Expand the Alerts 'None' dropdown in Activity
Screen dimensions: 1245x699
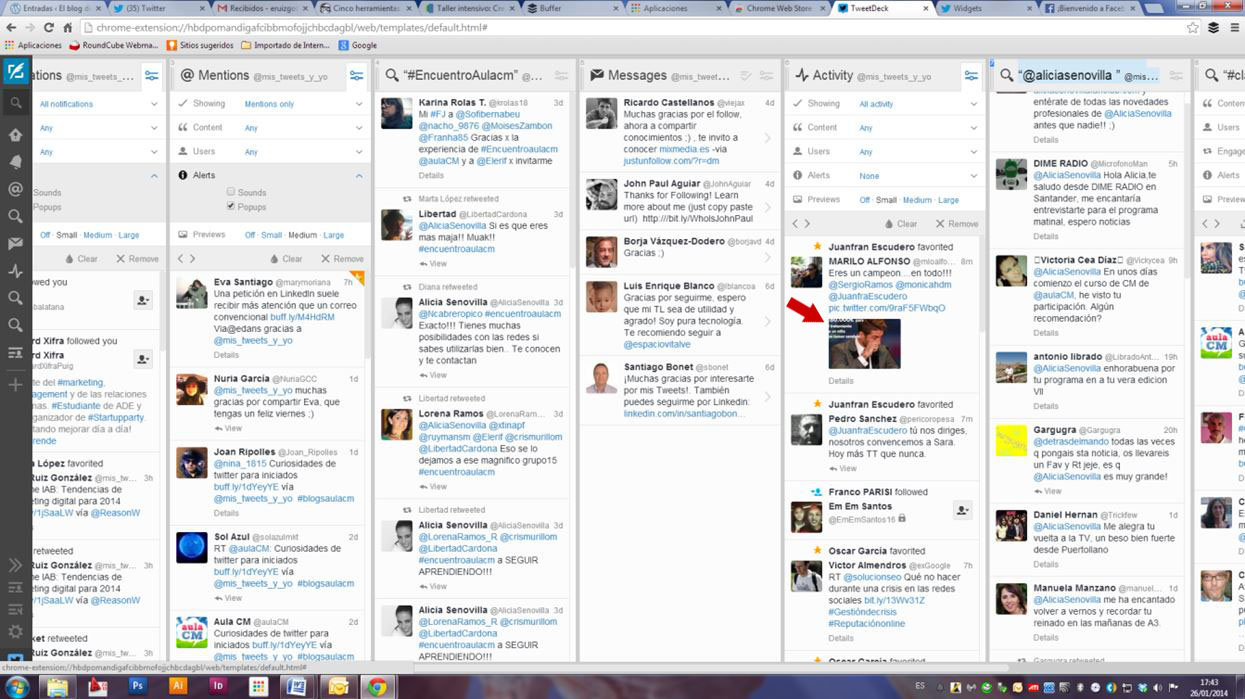(x=917, y=176)
